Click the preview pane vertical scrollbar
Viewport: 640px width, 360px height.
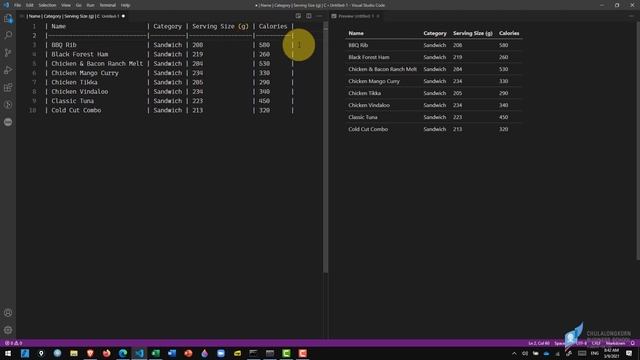click(638, 141)
